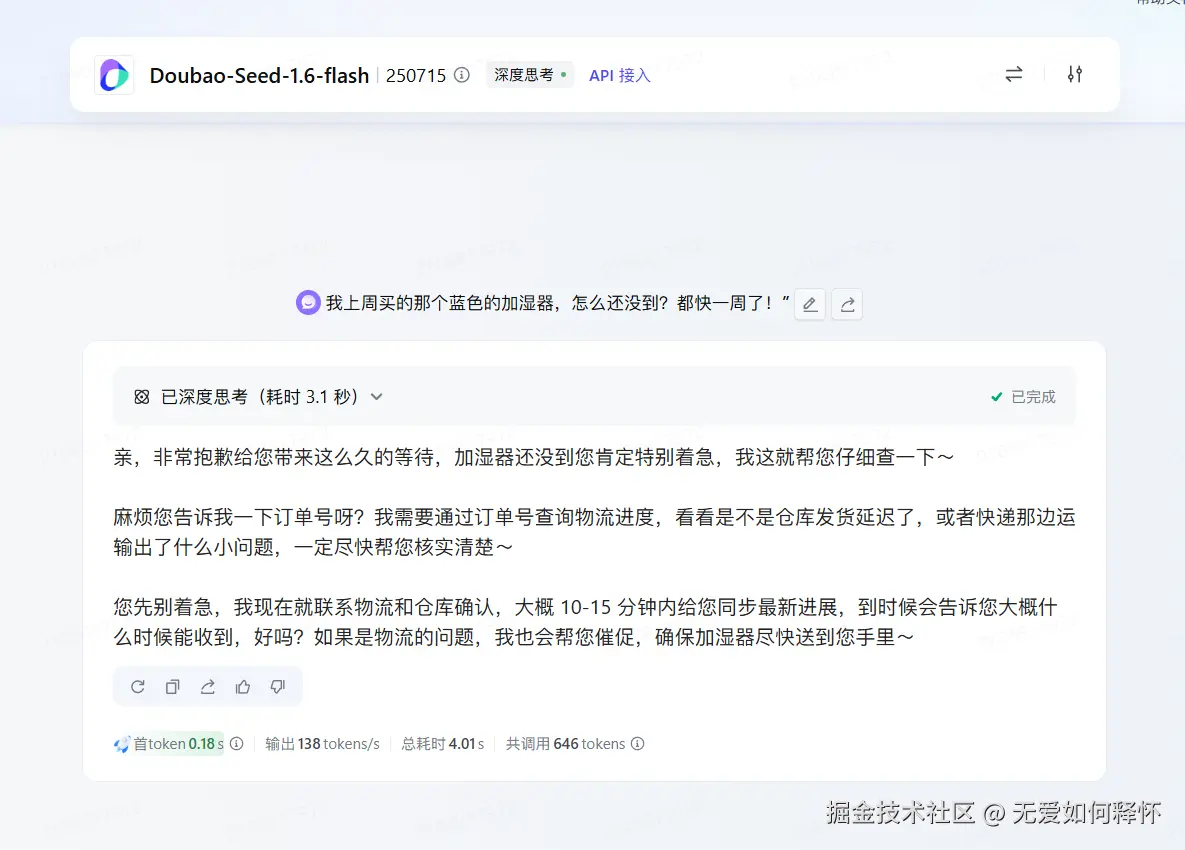Click the Doubao-Seed-1.6-flash model name
The image size is (1185, 850).
click(x=259, y=76)
